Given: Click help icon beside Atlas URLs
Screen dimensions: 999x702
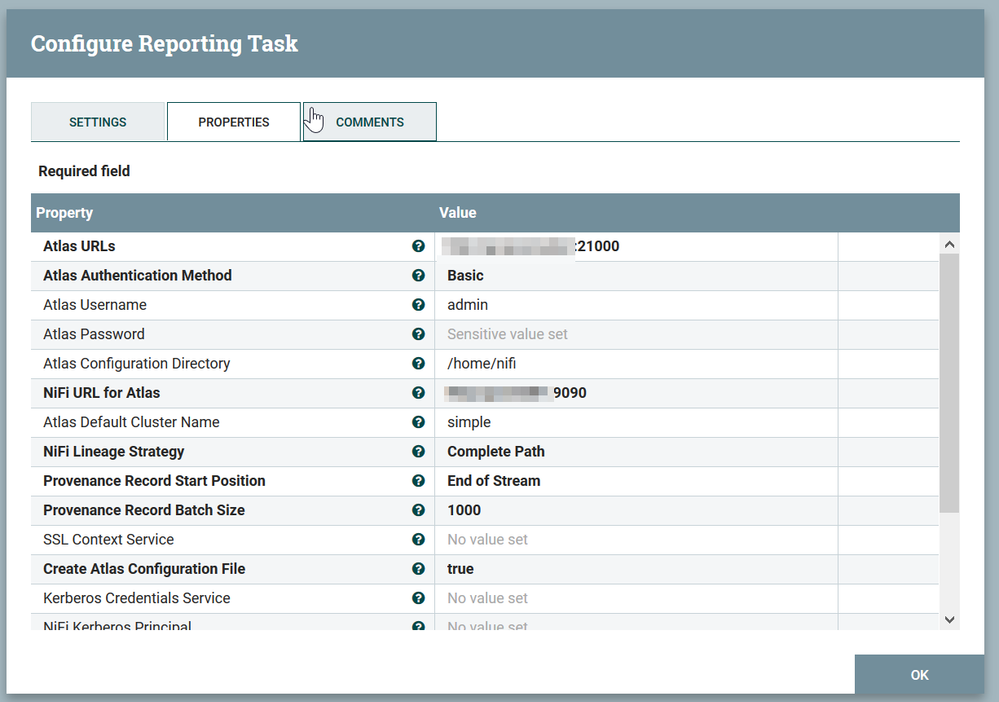Looking at the screenshot, I should click(418, 246).
